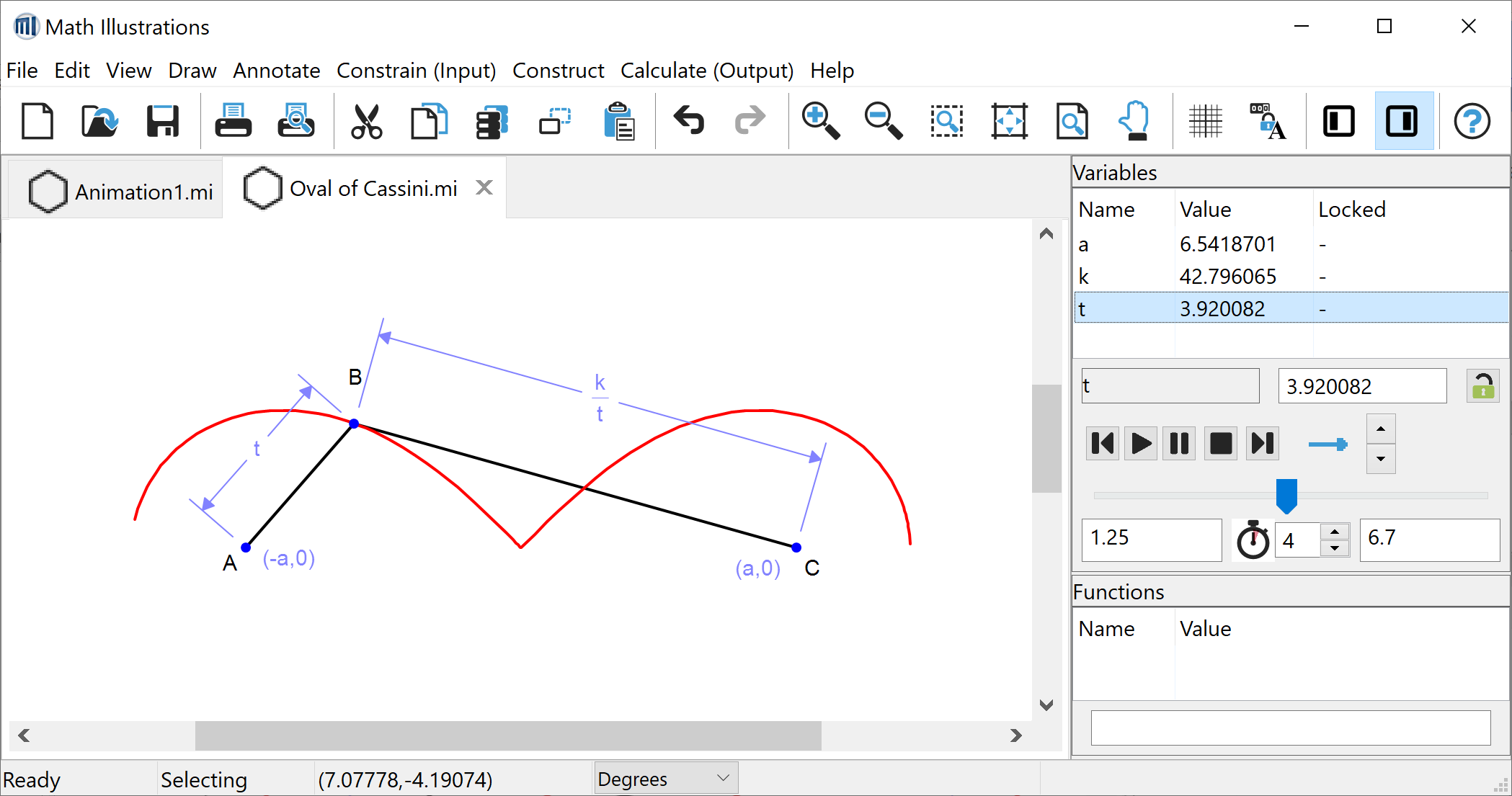Open the Degrees units dropdown
This screenshot has height=796, width=1512.
click(x=665, y=778)
